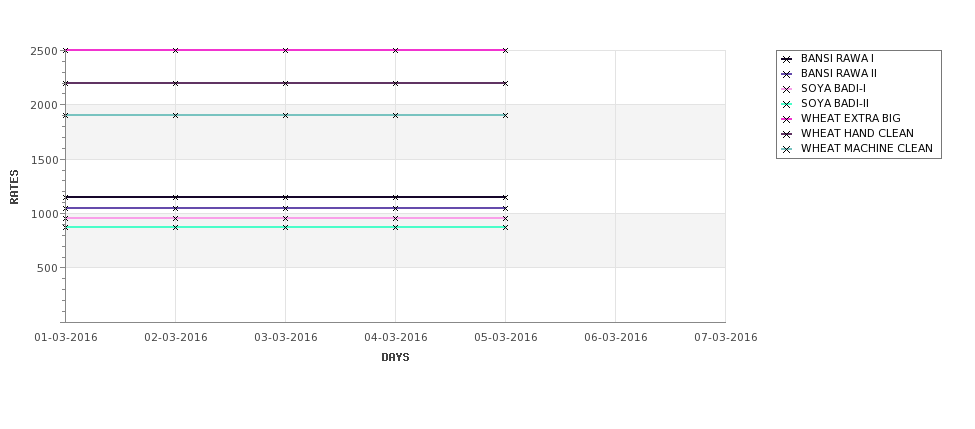This screenshot has width=975, height=429.
Task: Click the 03-03-2016 x-axis label
Action: (285, 338)
